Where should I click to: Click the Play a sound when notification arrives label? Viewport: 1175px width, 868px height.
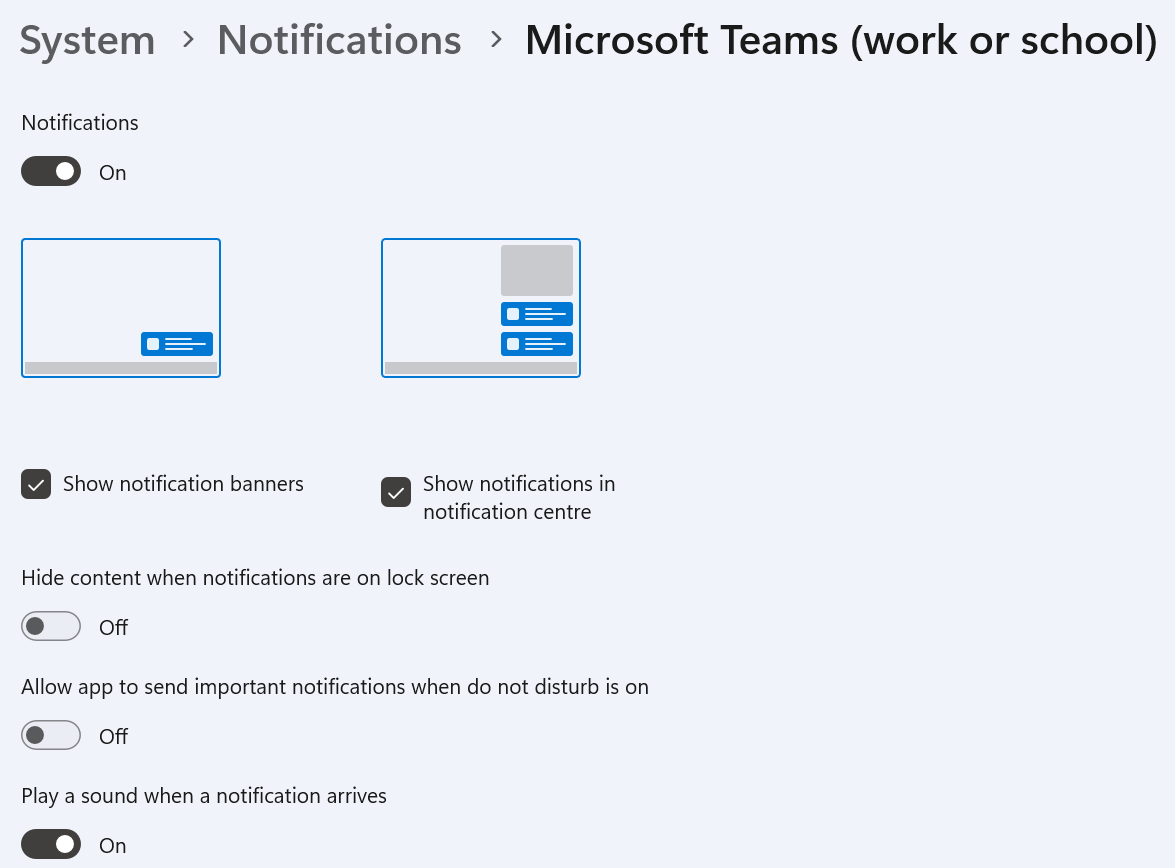tap(204, 796)
